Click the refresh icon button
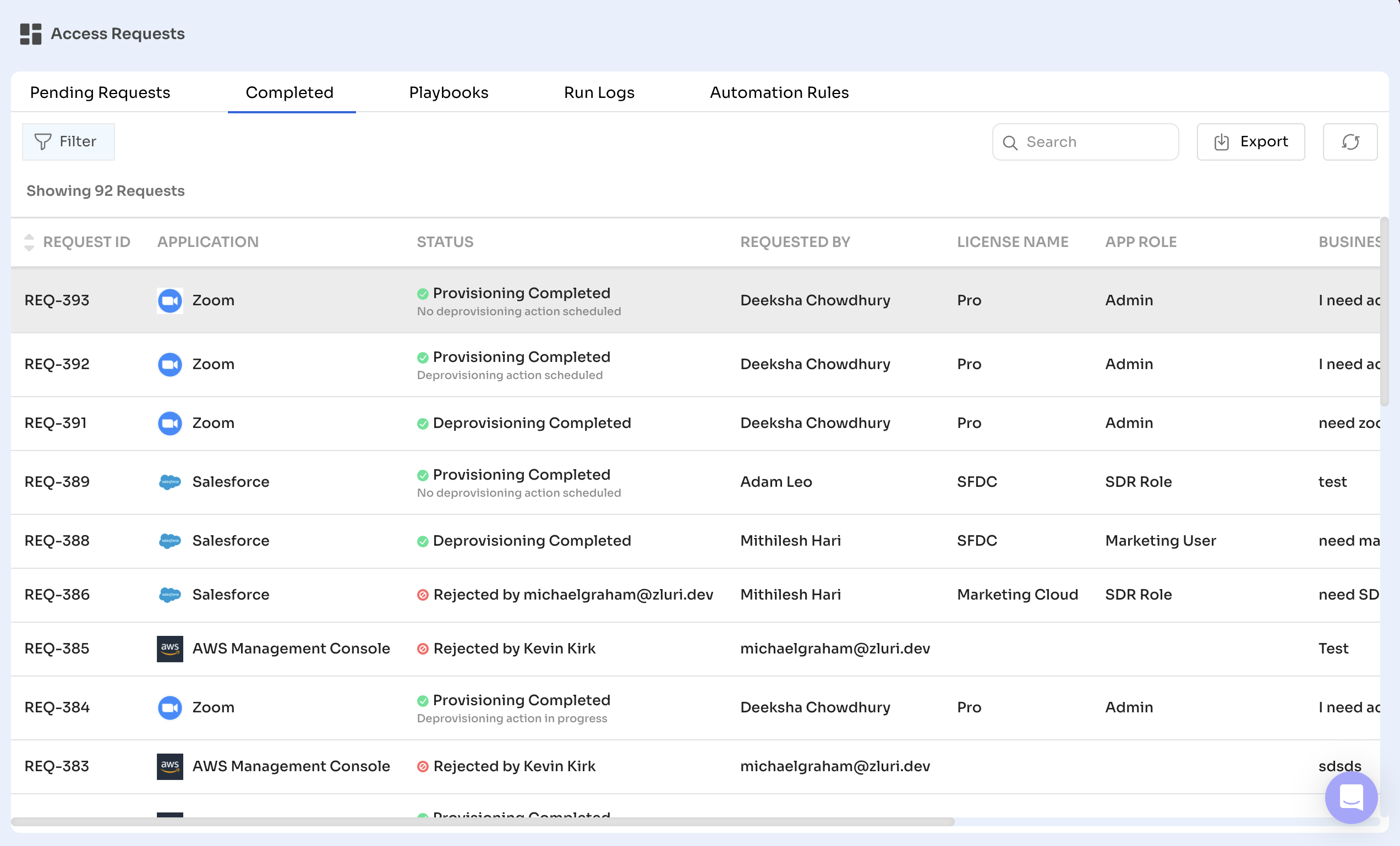The height and width of the screenshot is (846, 1400). tap(1350, 142)
